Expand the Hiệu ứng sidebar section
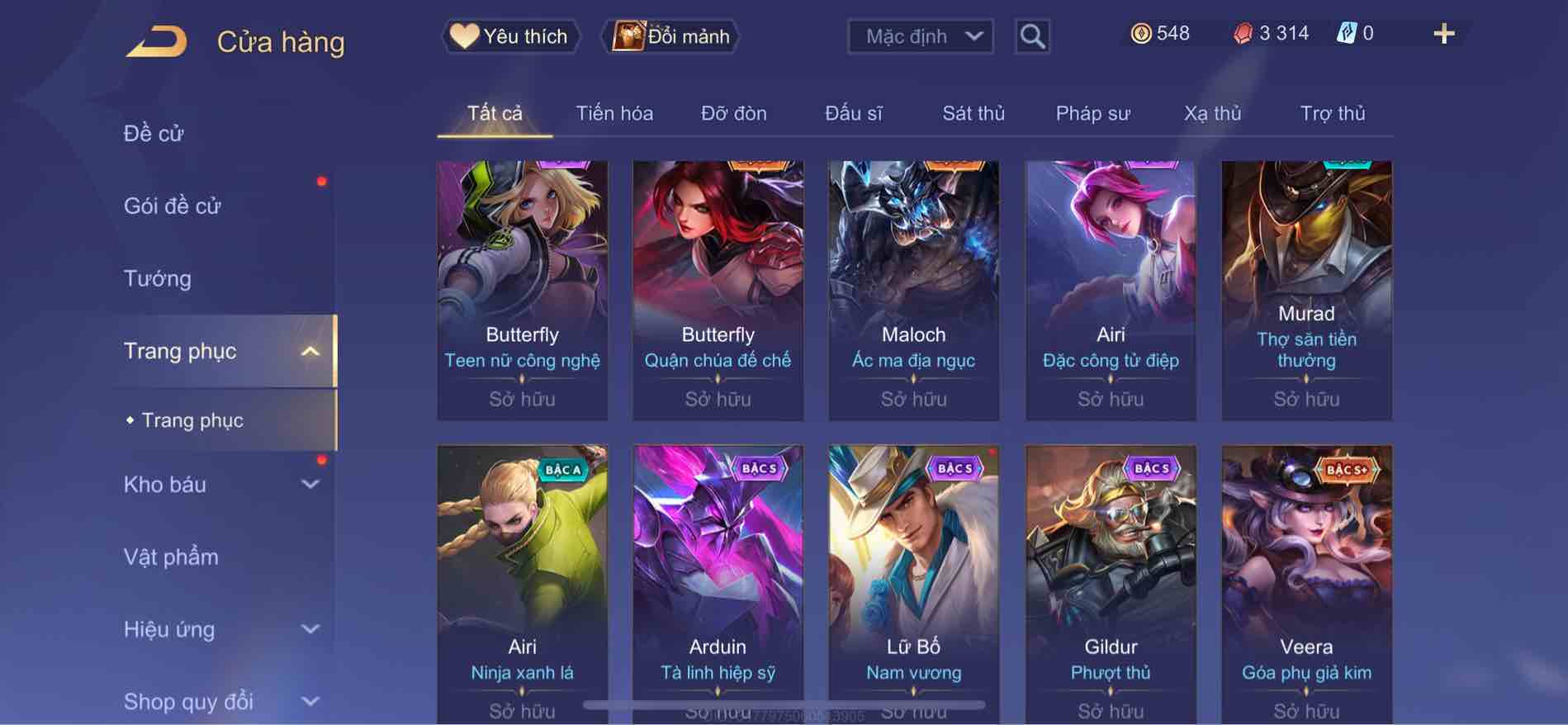 (x=310, y=629)
